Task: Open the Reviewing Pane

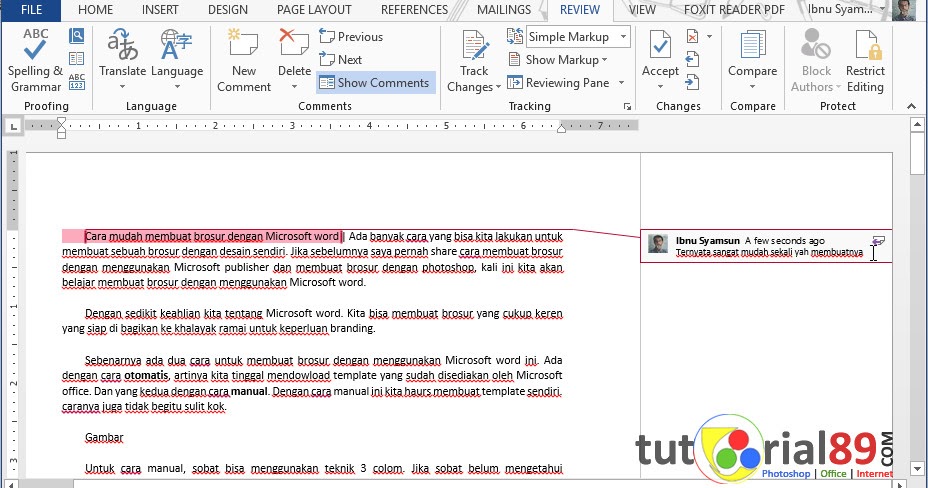Action: 559,83
